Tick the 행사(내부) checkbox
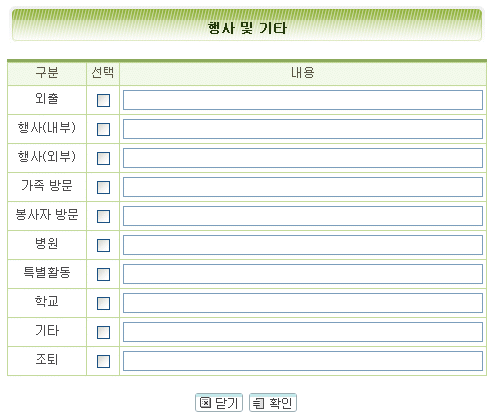Image resolution: width=492 pixels, height=417 pixels. click(103, 129)
